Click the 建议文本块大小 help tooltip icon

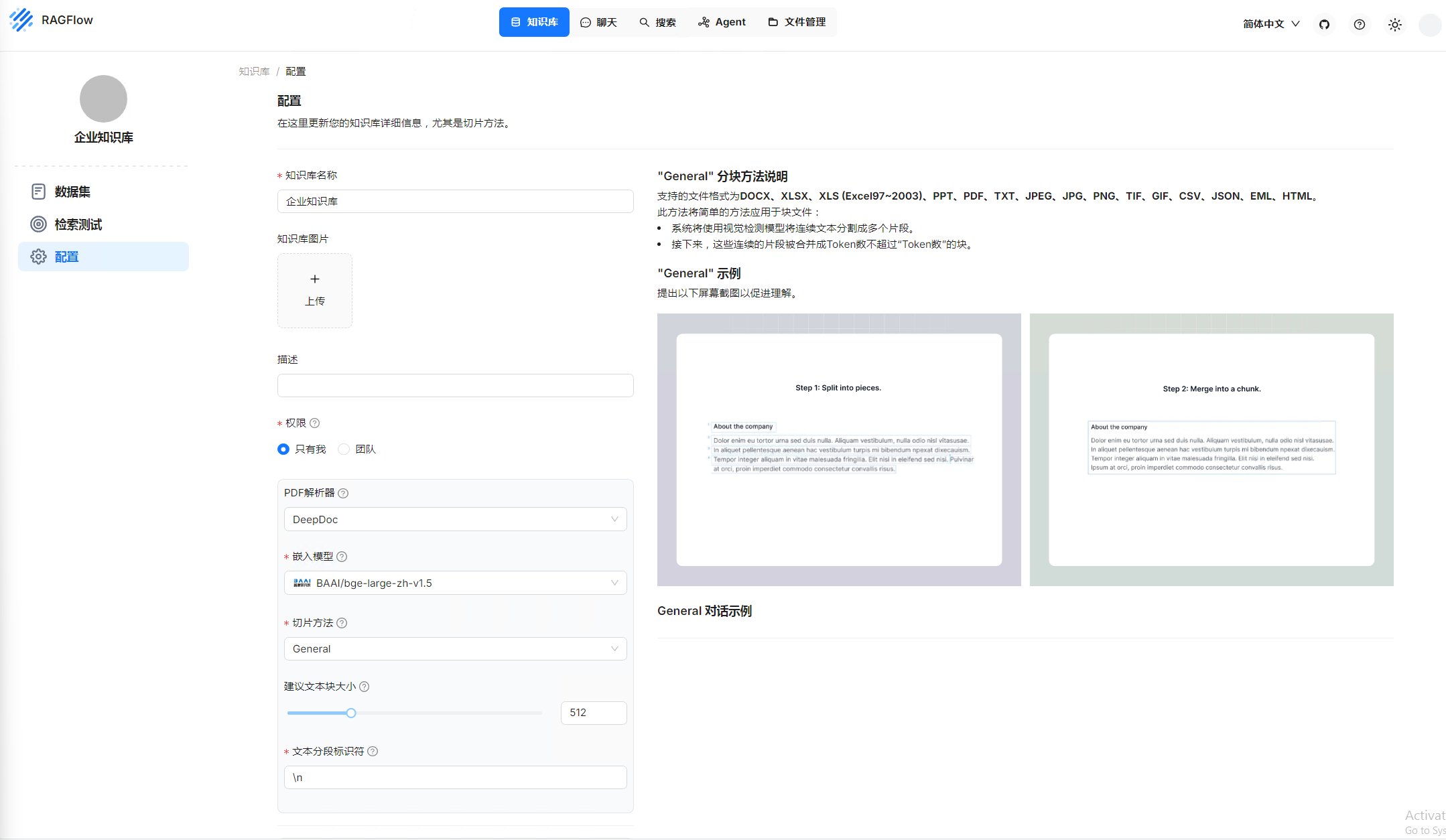point(365,687)
